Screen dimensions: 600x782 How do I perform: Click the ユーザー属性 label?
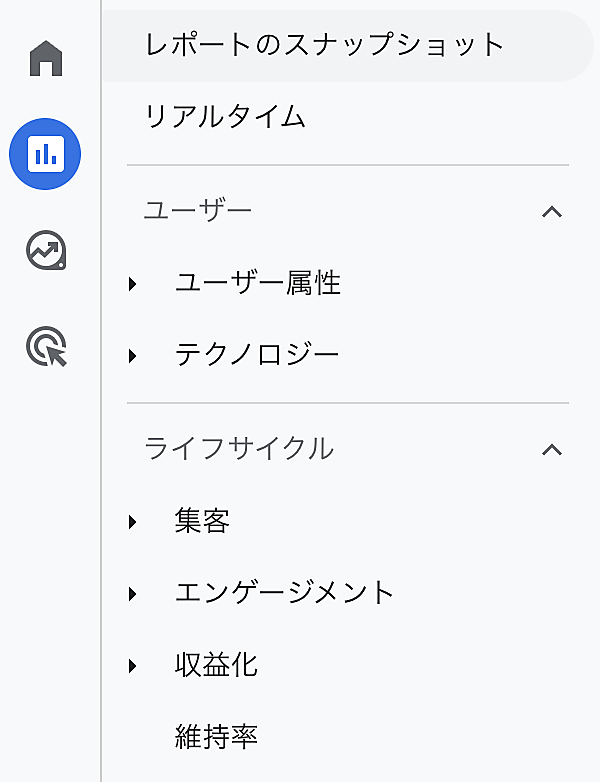click(258, 284)
